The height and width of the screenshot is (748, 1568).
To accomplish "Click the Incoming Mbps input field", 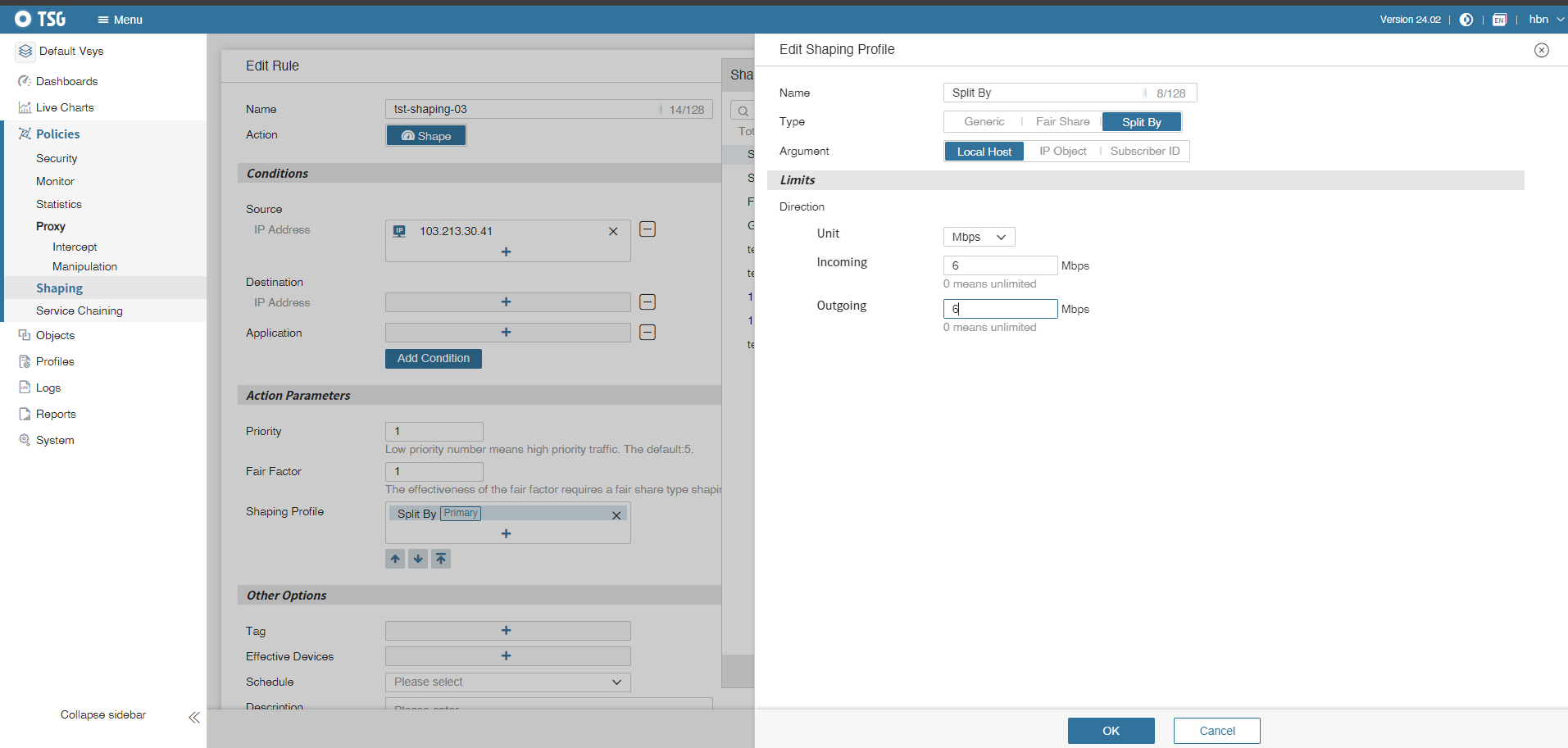I will [x=1000, y=265].
